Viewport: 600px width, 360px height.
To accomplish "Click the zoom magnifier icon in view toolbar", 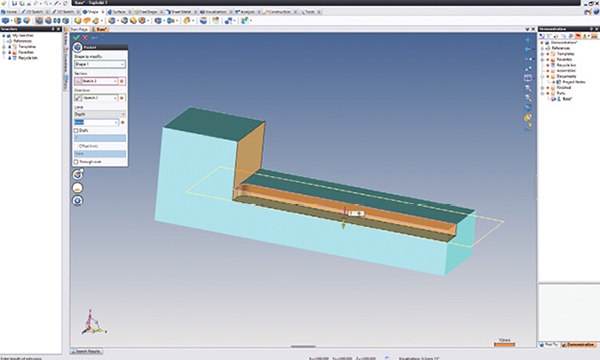I will (x=528, y=88).
